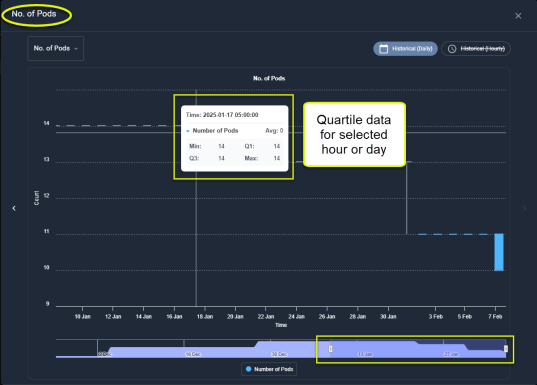Click the left handle of range slider
This screenshot has width=537, height=385.
point(330,349)
